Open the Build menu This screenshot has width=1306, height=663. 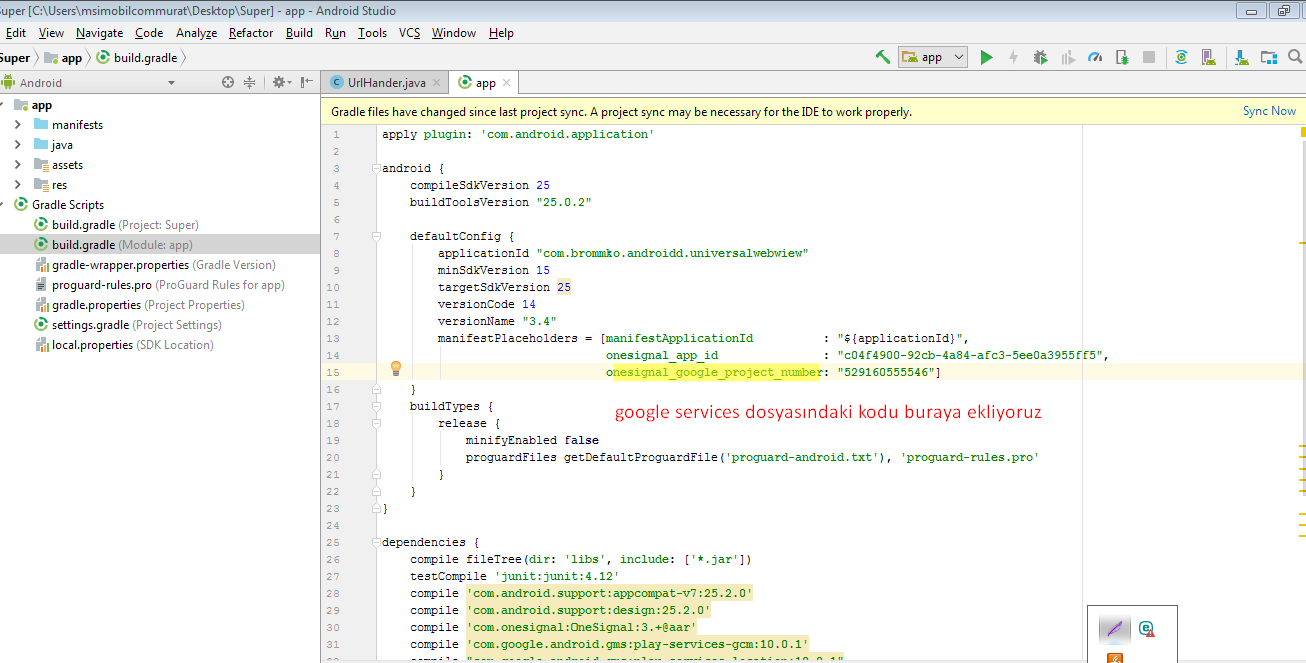pyautogui.click(x=299, y=33)
